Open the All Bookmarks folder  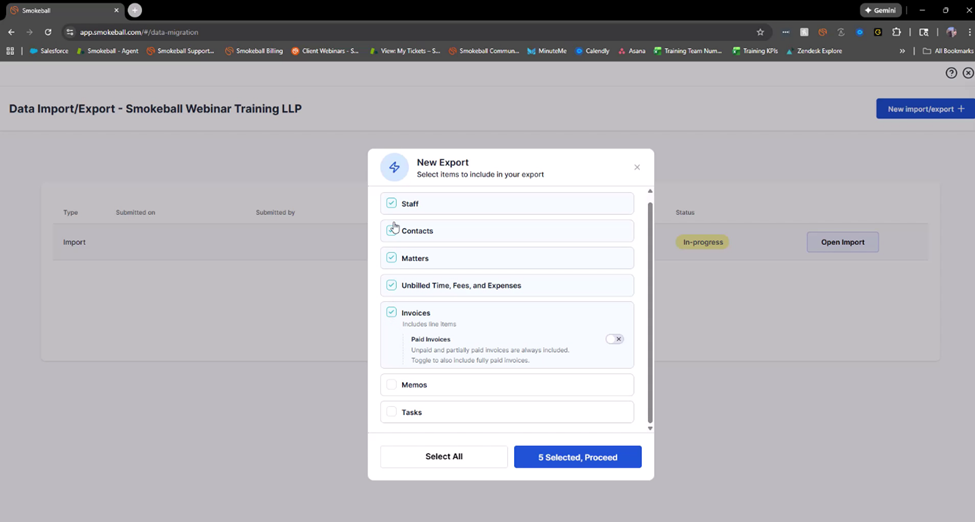coord(946,51)
